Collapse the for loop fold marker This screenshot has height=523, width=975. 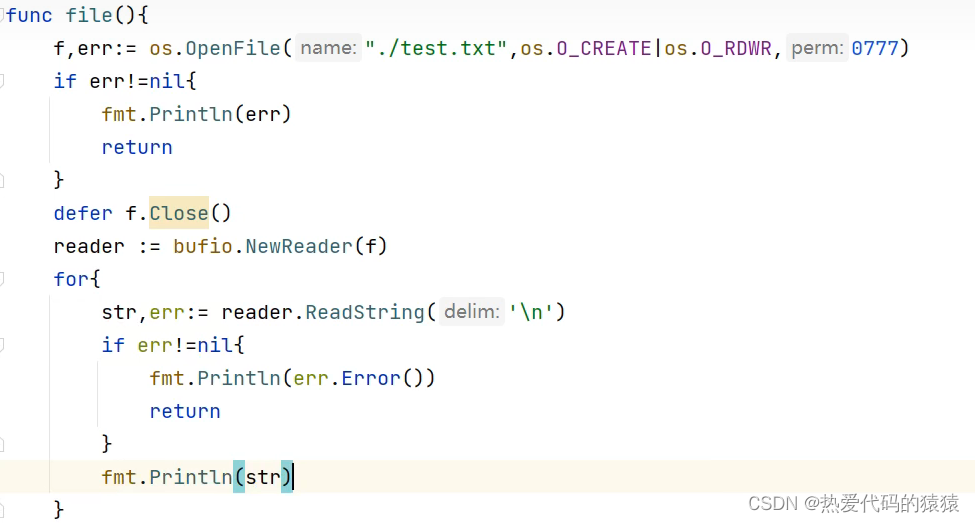click(2, 279)
